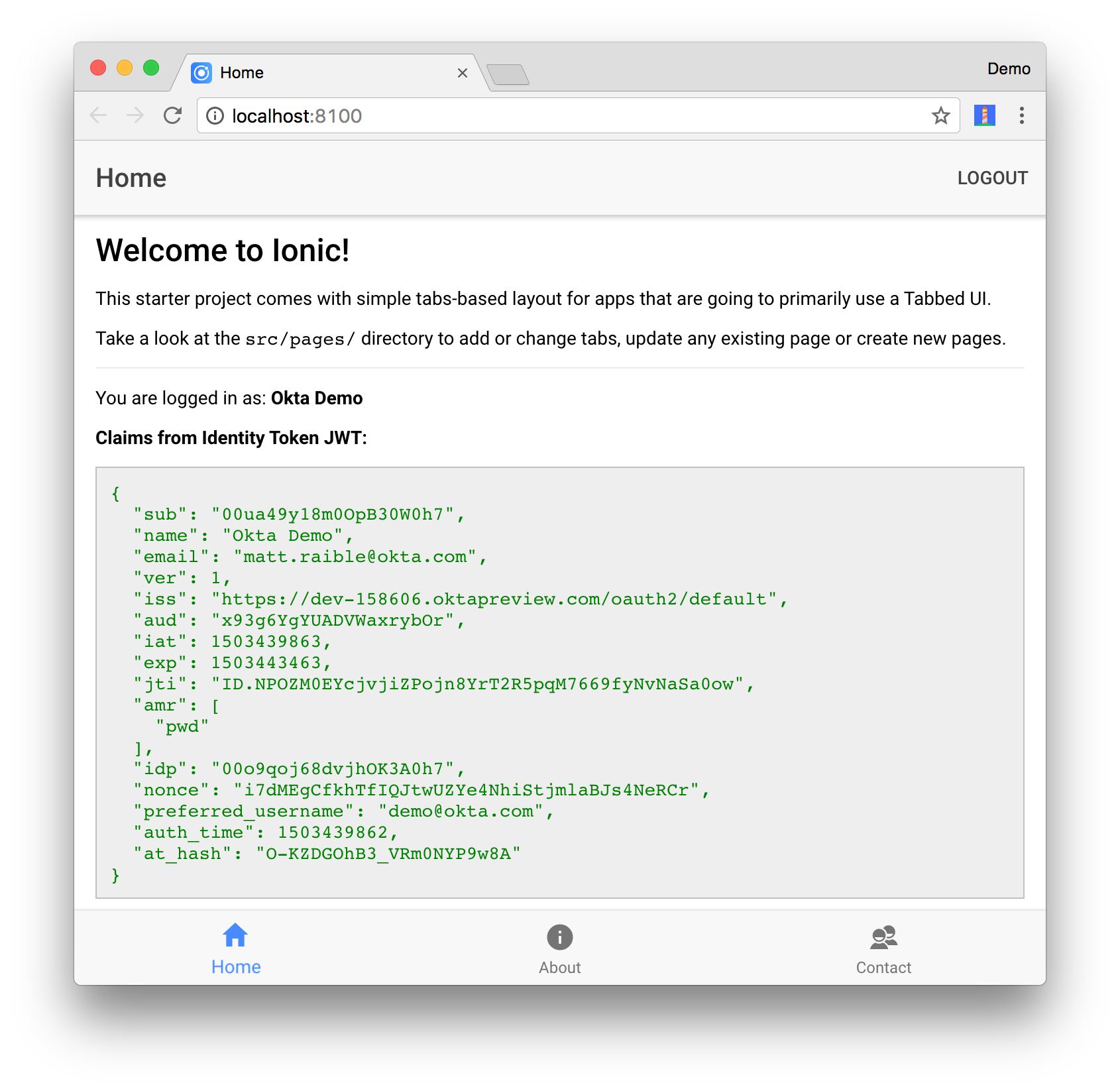The height and width of the screenshot is (1091, 1120).
Task: Close the Home browser tab
Action: tap(463, 73)
